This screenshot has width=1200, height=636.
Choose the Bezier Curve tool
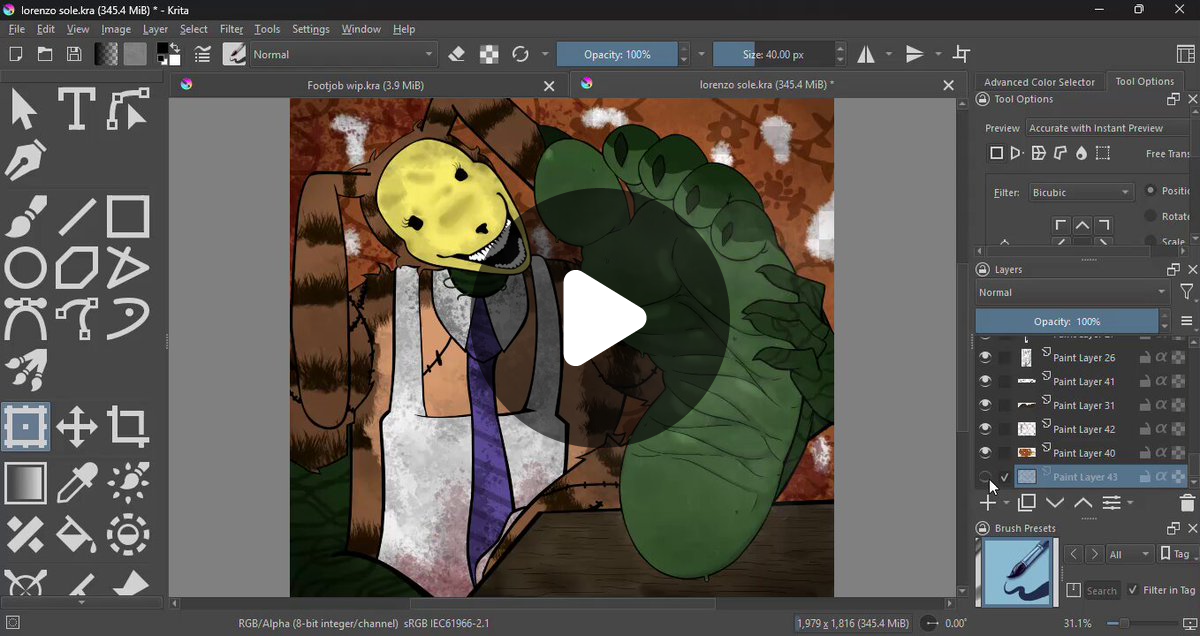pos(25,321)
